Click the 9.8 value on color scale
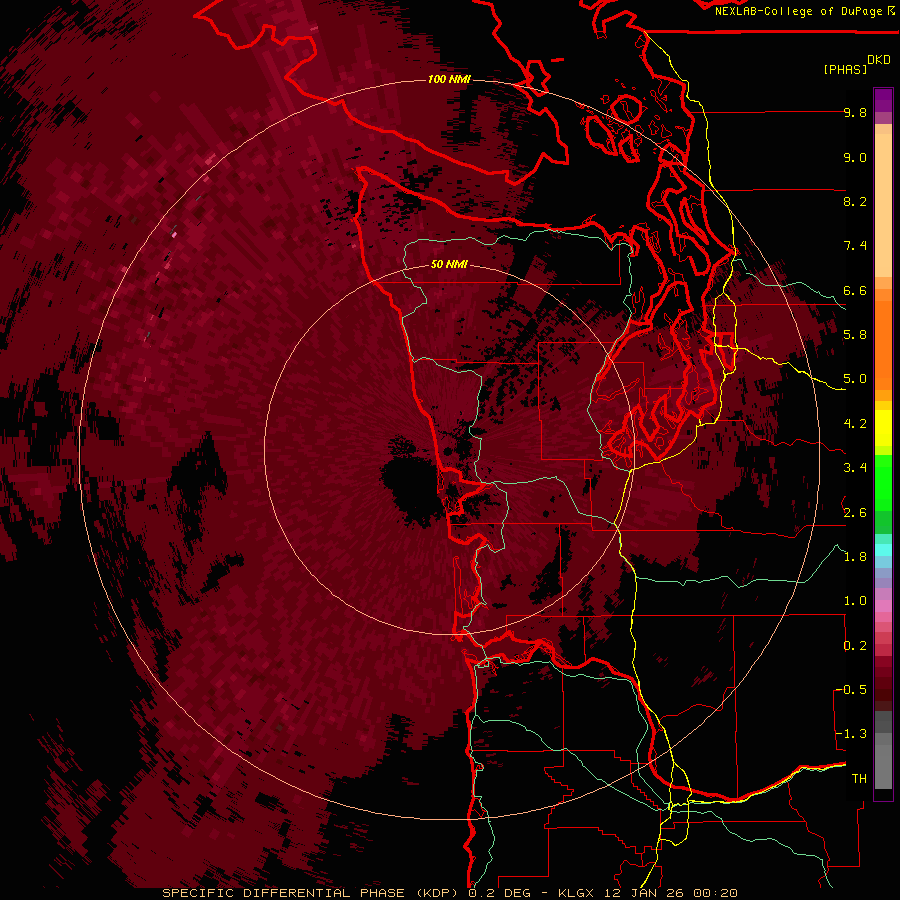900x900 pixels. 855,113
